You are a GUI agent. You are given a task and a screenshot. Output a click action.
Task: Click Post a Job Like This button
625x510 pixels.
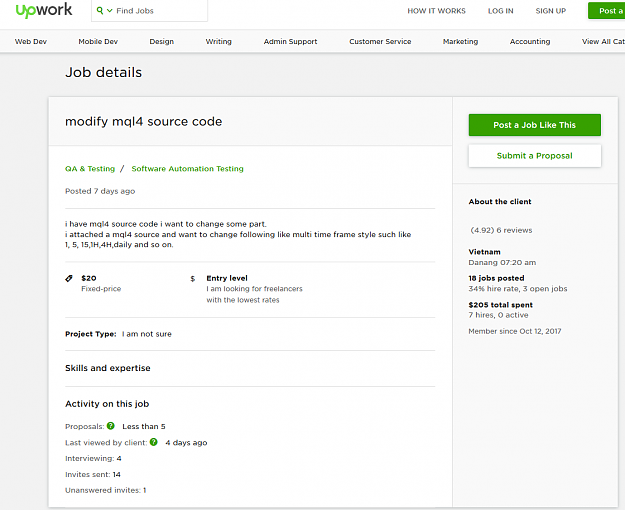[535, 125]
